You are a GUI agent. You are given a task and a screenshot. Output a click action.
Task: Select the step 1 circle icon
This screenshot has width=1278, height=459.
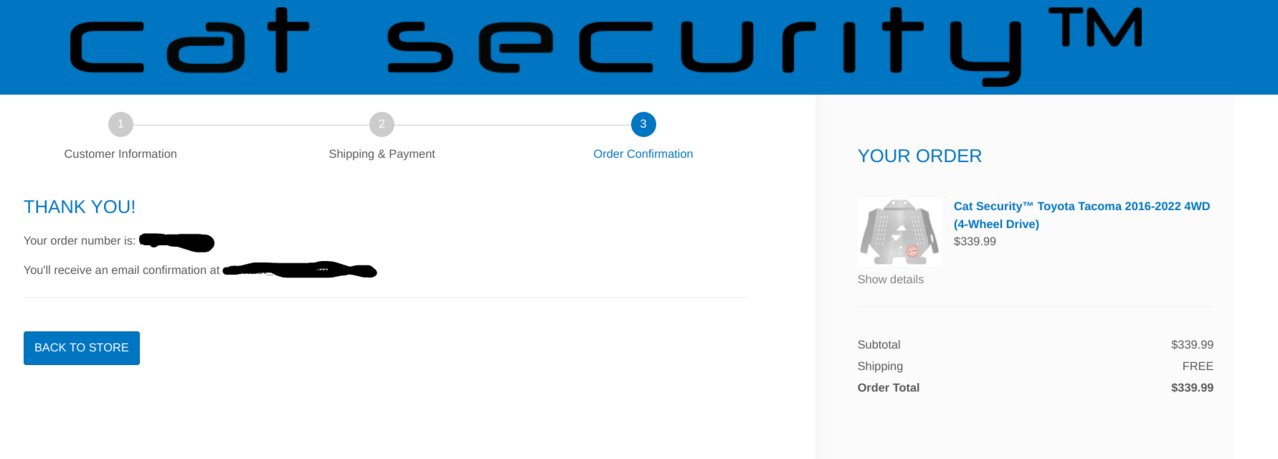120,125
